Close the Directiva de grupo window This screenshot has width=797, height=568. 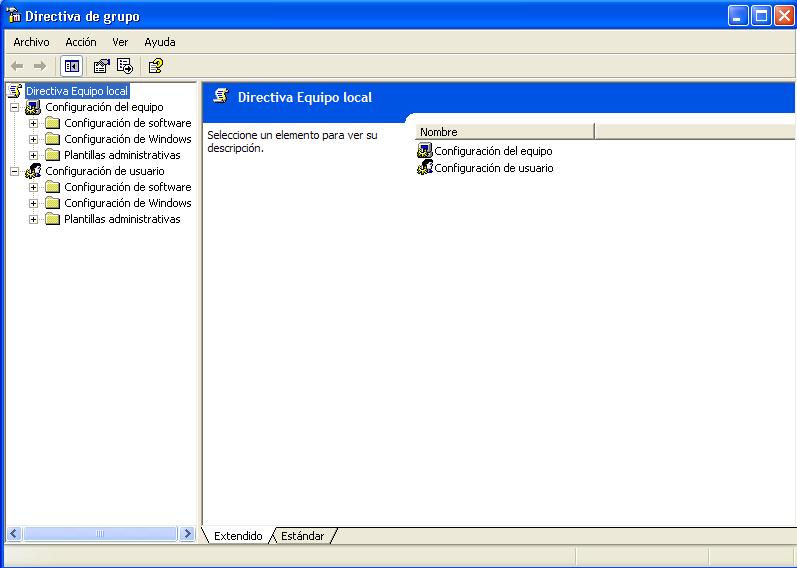click(x=784, y=16)
